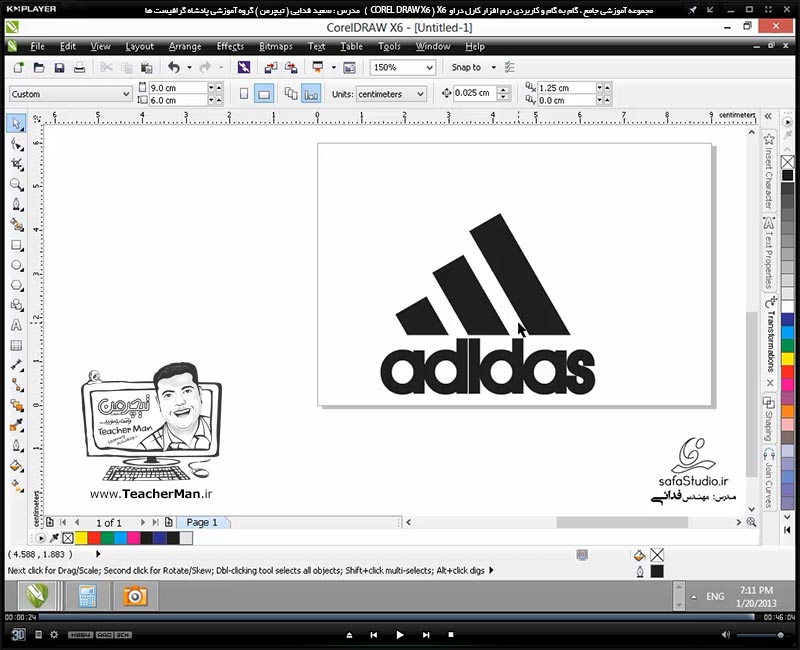Open the Arrange menu
Image resolution: width=800 pixels, height=650 pixels.
(x=185, y=46)
